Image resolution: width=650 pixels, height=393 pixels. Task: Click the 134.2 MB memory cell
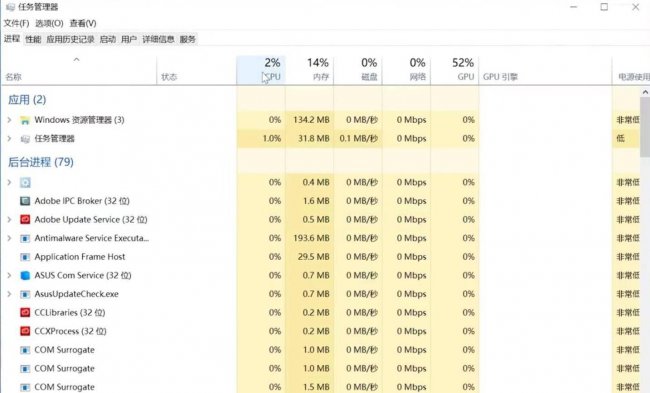311,120
